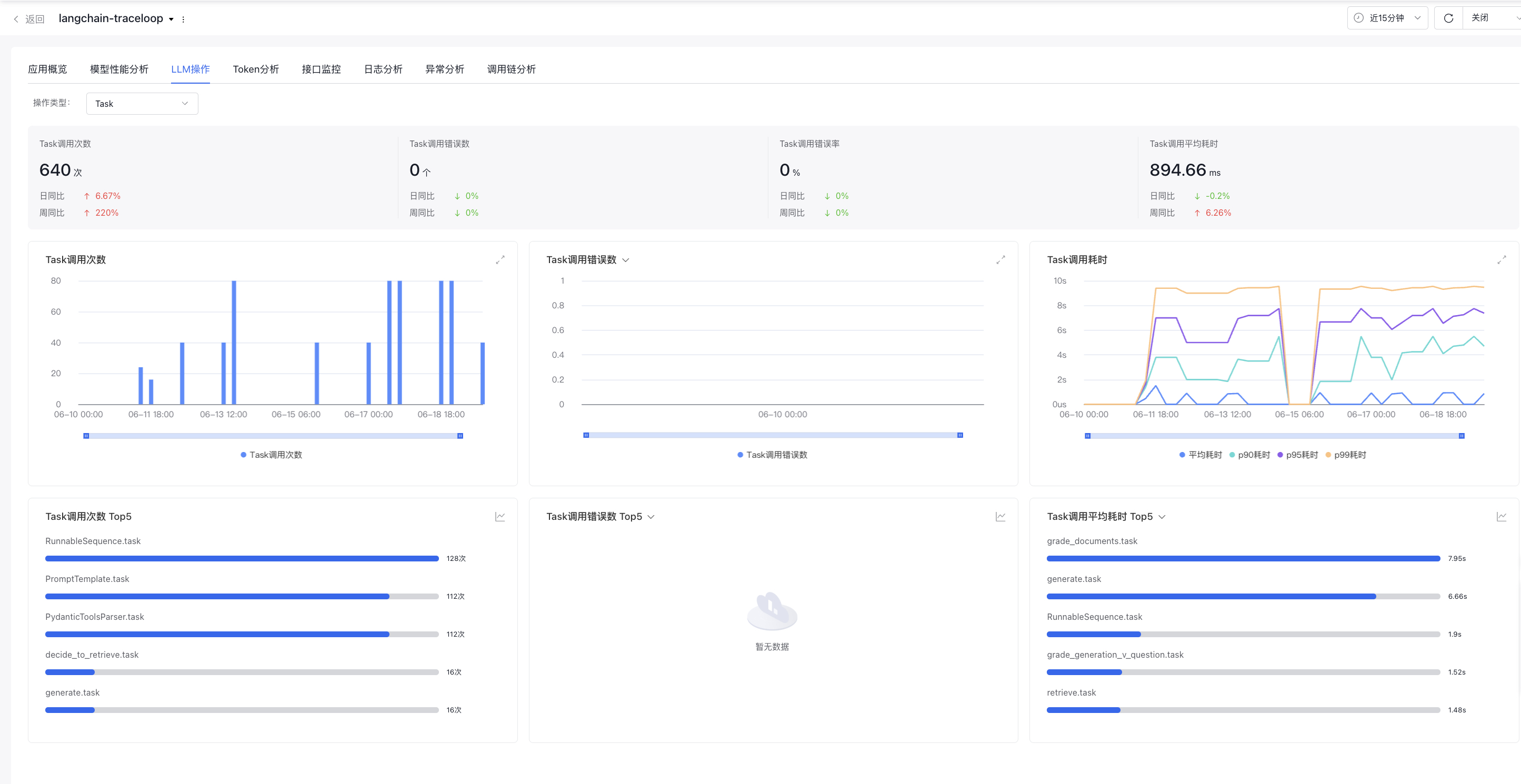The width and height of the screenshot is (1521, 784).
Task: Switch Task调用次数 Top5 to trend chart view
Action: pos(500,517)
